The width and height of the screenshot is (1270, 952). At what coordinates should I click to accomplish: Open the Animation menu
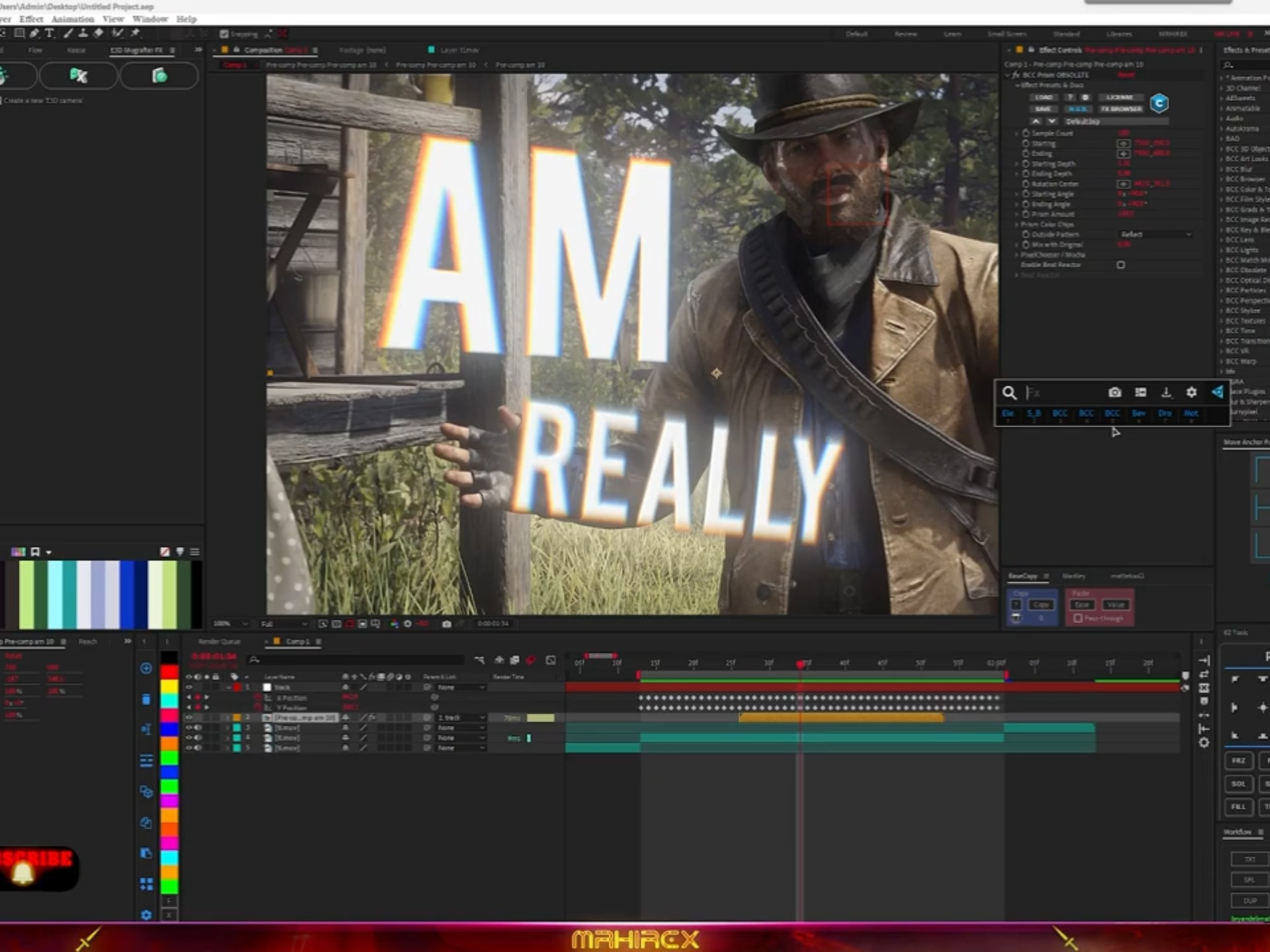pyautogui.click(x=72, y=19)
